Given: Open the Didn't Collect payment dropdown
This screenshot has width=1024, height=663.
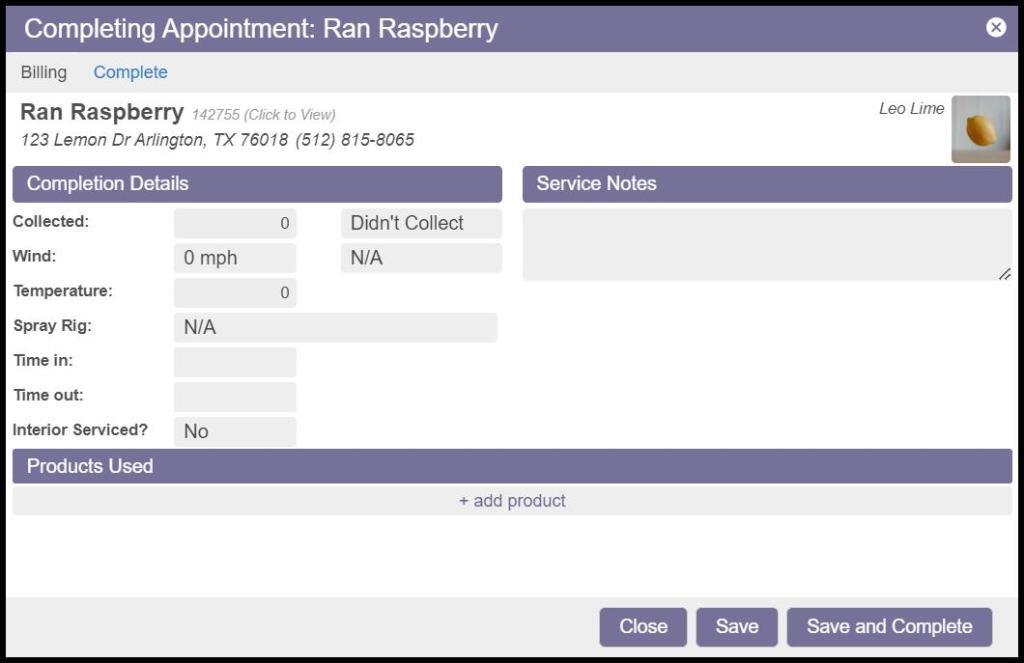Looking at the screenshot, I should (x=421, y=223).
